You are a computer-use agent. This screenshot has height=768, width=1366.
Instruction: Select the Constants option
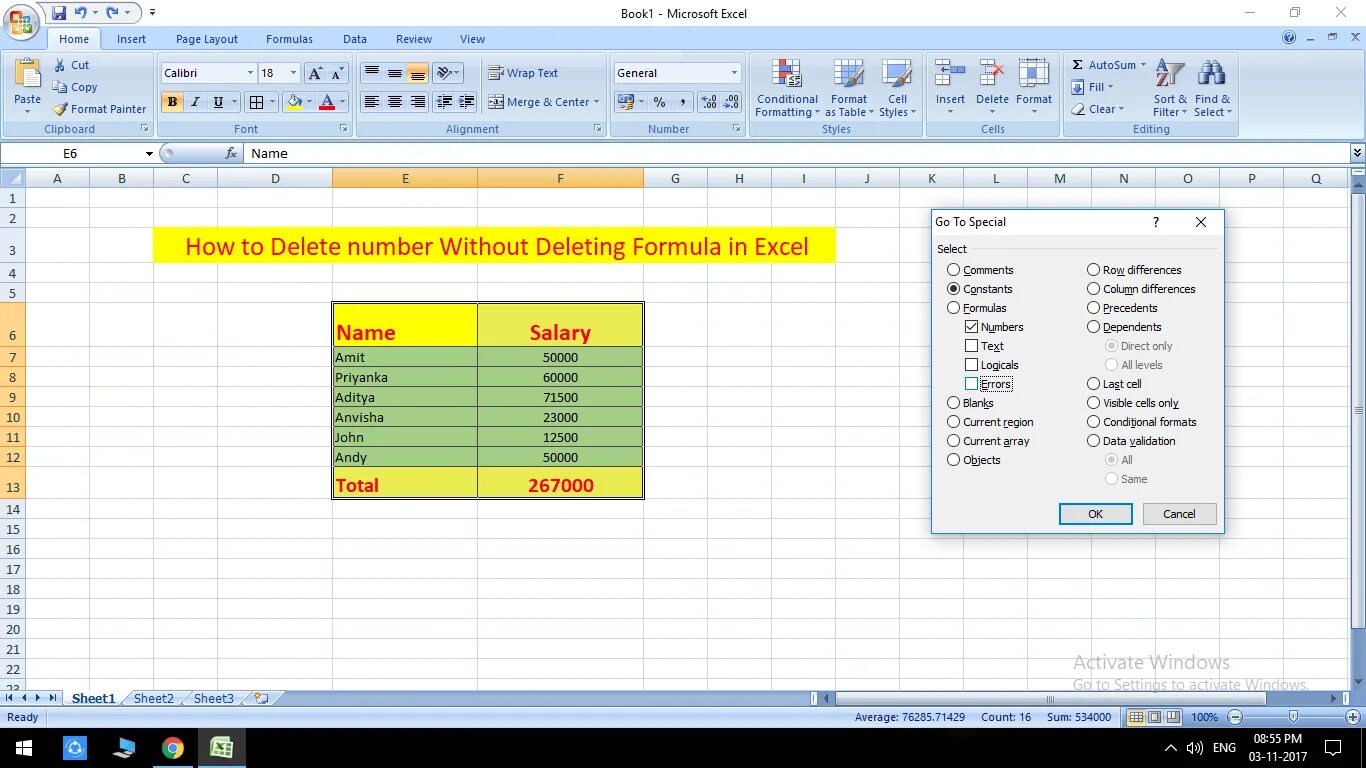[x=953, y=289]
